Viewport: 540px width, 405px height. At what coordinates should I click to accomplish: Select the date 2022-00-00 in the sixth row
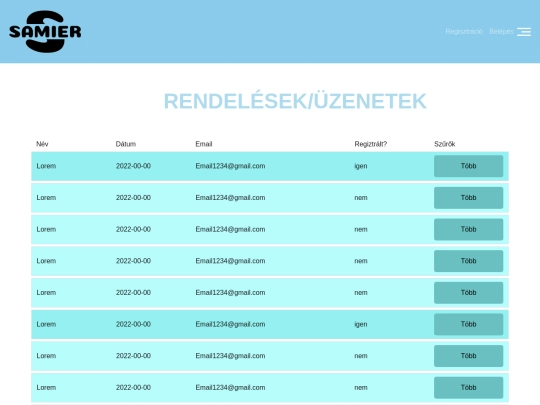point(133,324)
